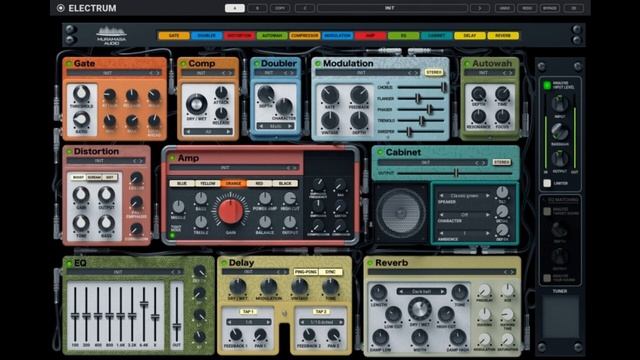This screenshot has height=360, width=640.
Task: Open the Gate preset selector
Action: point(114,73)
